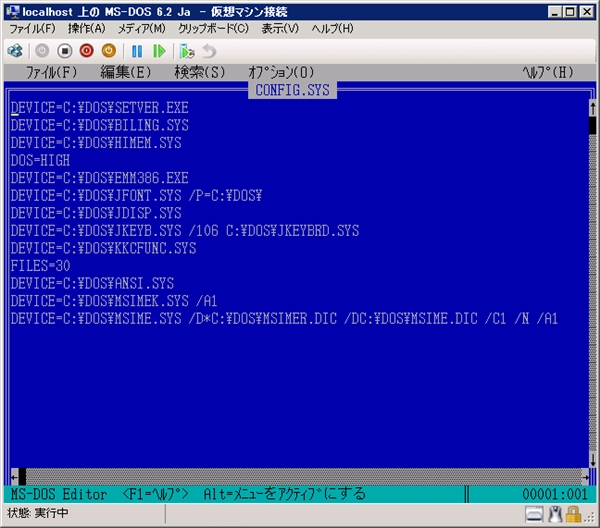600x528 pixels.
Task: Open the DOS Editor 編集(E) menu
Action: 126,72
